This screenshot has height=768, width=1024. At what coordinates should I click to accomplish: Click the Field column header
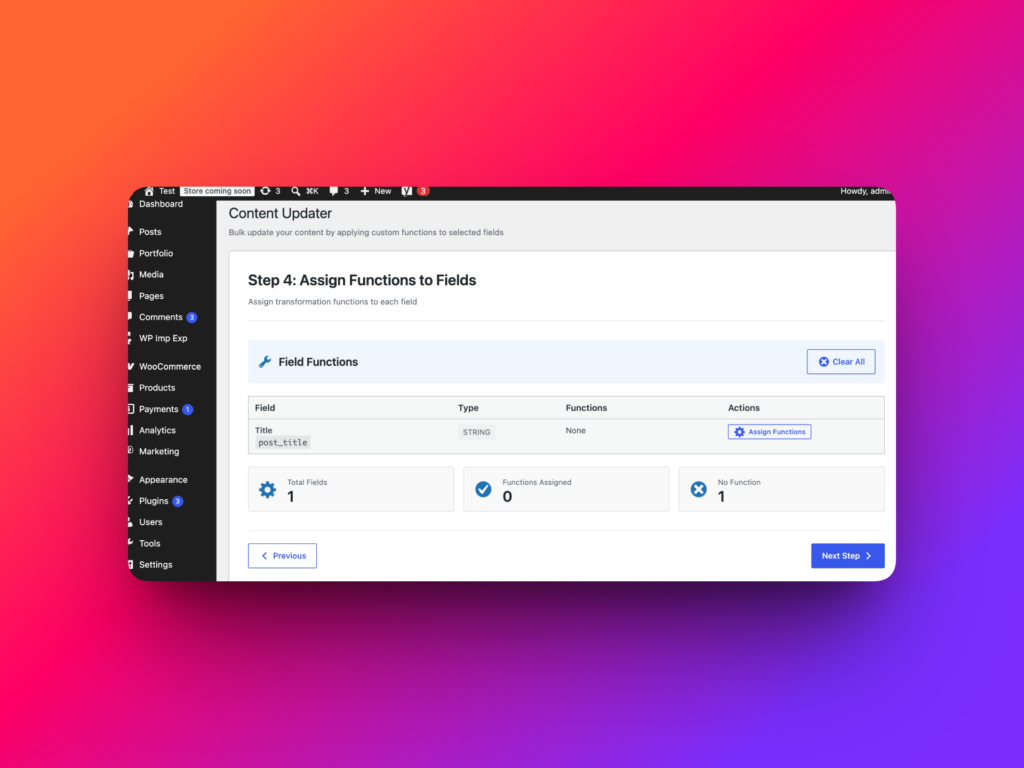tap(265, 408)
